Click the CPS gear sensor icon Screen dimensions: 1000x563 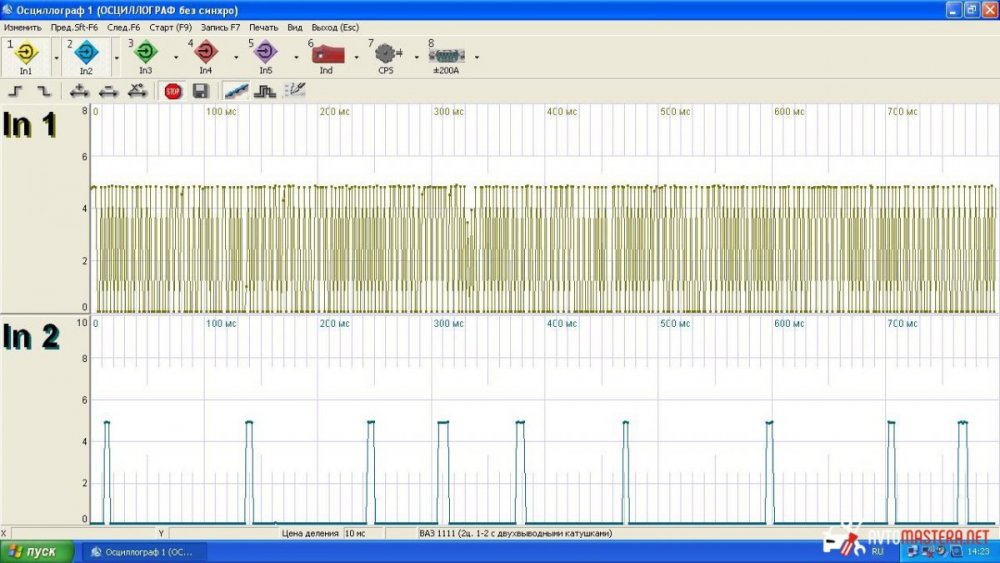[x=386, y=53]
